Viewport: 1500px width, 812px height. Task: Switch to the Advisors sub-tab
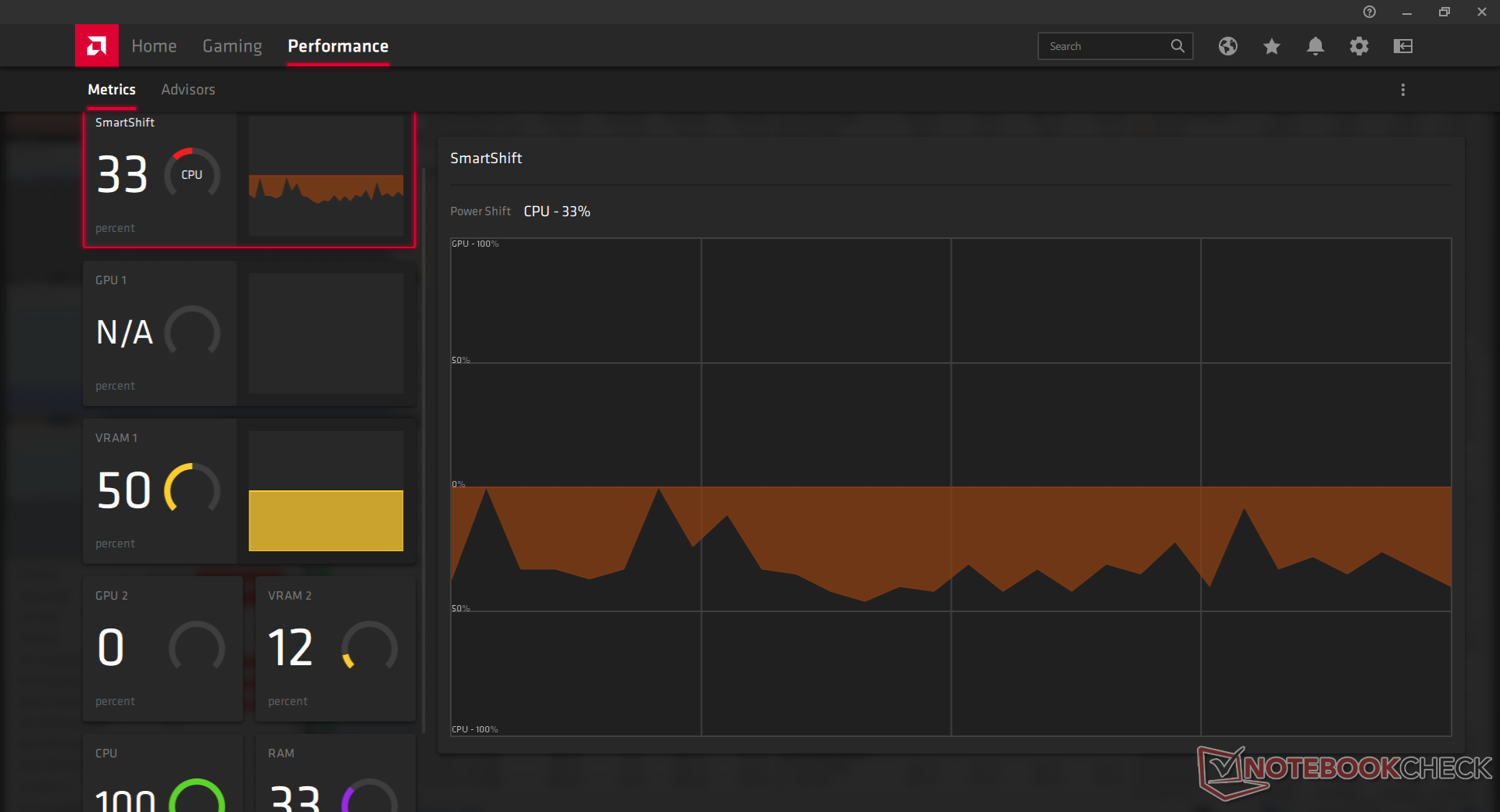188,90
